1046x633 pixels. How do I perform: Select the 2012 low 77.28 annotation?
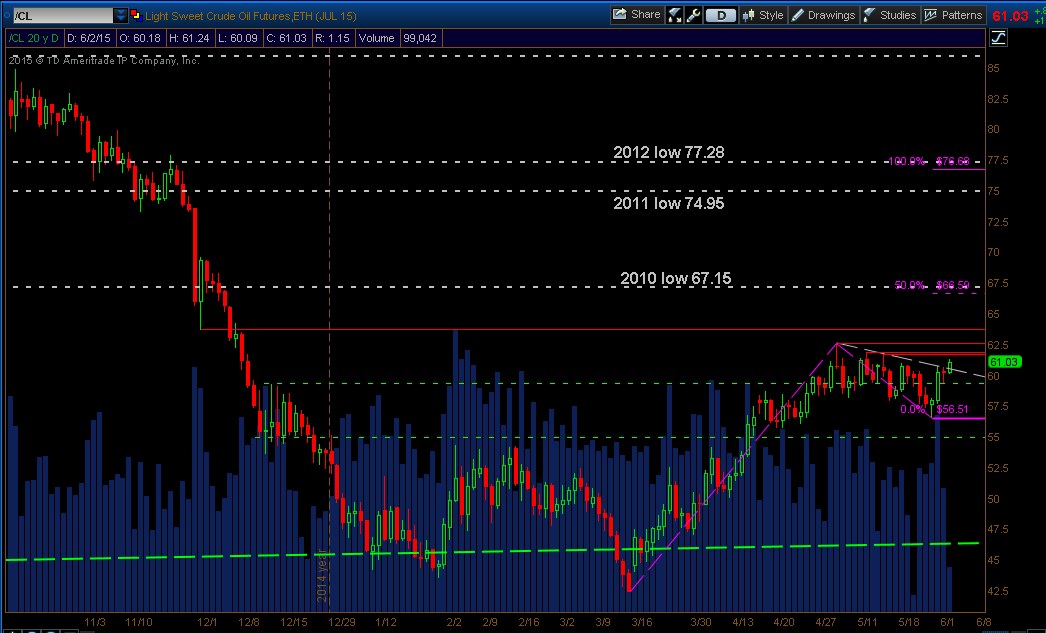click(x=668, y=153)
